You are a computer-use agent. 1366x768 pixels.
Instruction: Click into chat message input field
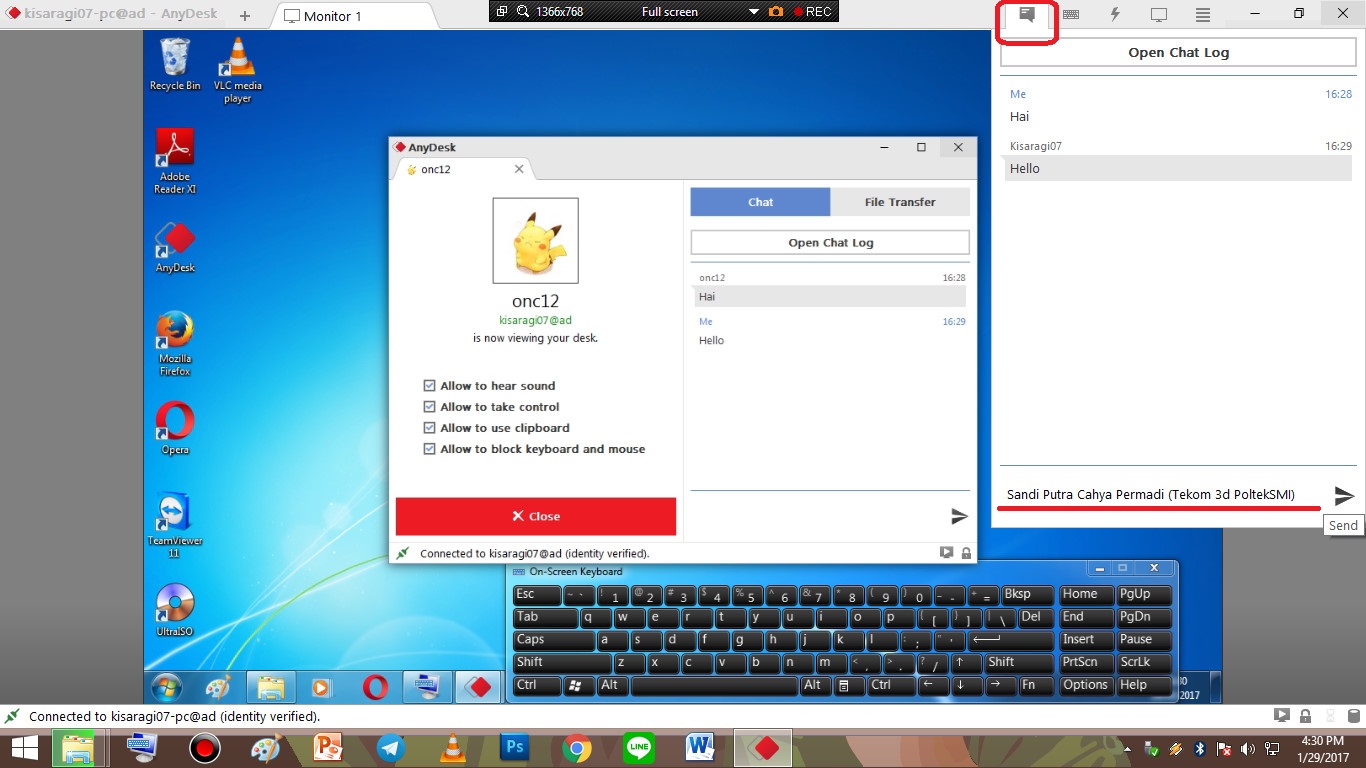(1162, 495)
